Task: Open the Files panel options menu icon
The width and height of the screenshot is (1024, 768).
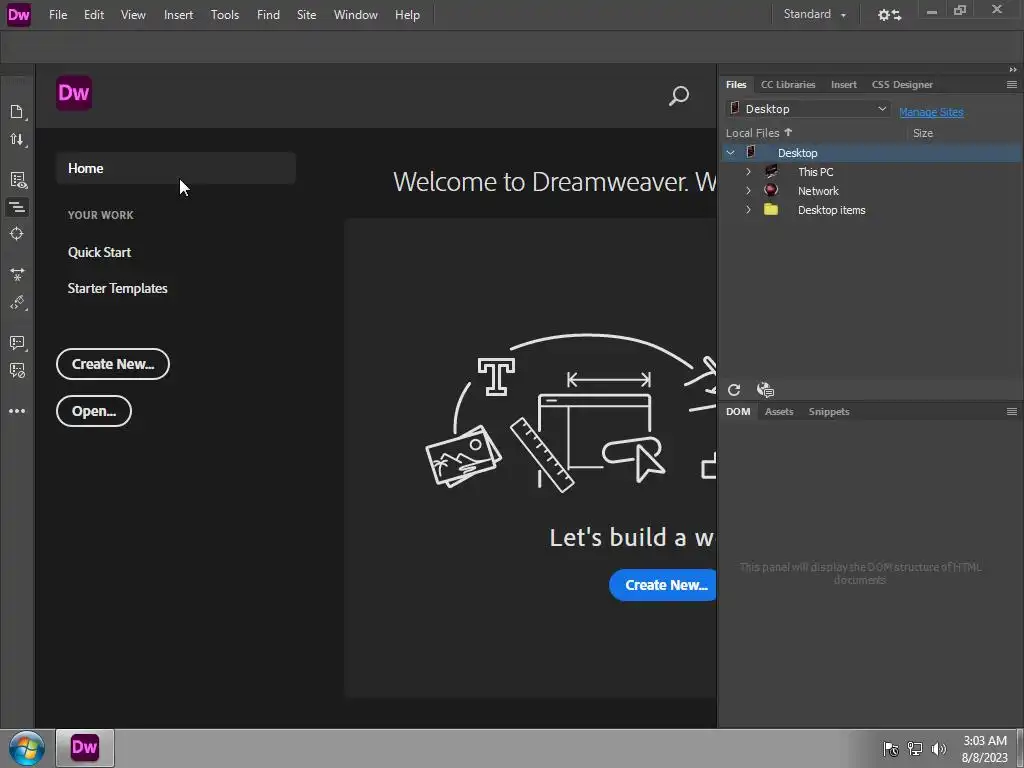Action: pyautogui.click(x=1012, y=84)
